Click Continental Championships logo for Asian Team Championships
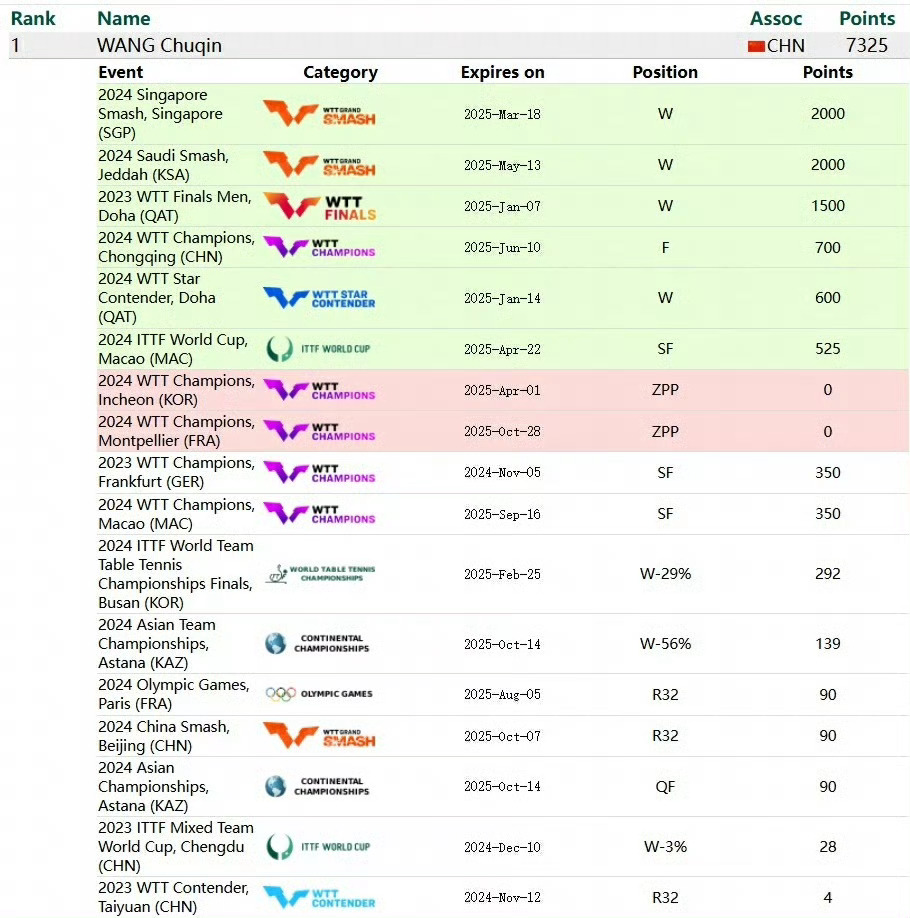Screen dimensions: 910x918 [x=317, y=643]
